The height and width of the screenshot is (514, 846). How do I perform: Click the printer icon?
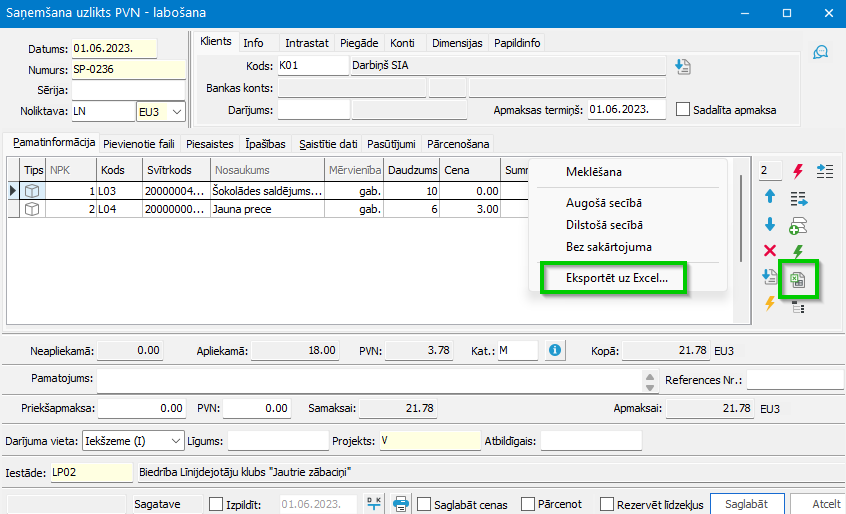[x=401, y=504]
